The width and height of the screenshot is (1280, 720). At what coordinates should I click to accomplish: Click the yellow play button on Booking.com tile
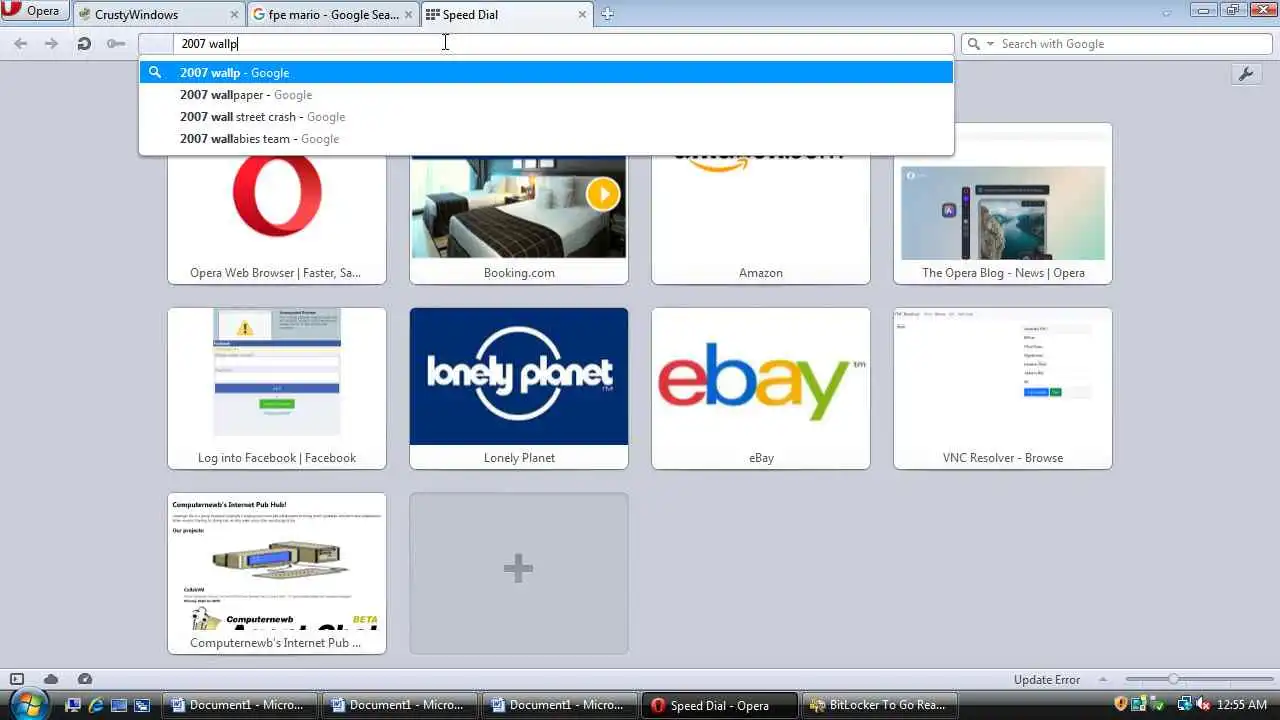(603, 193)
